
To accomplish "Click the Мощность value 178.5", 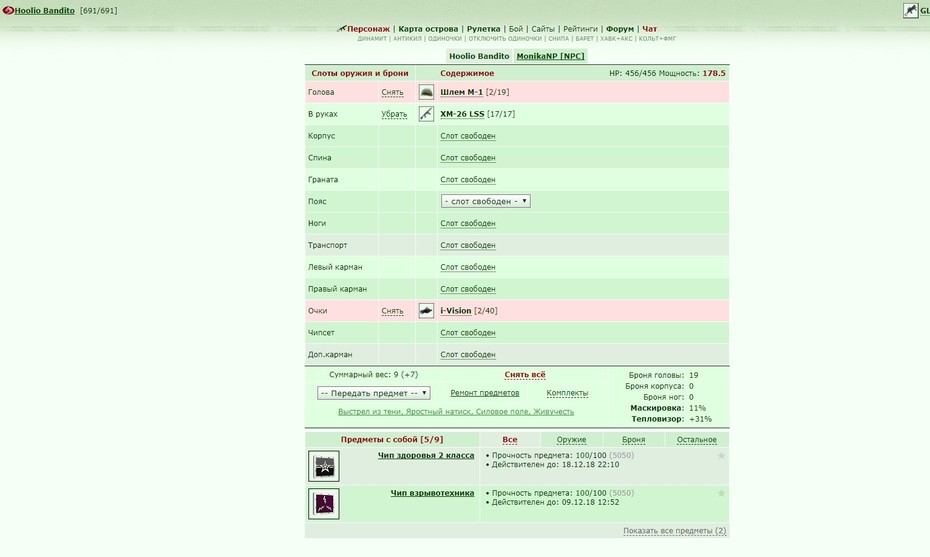I will [x=714, y=74].
